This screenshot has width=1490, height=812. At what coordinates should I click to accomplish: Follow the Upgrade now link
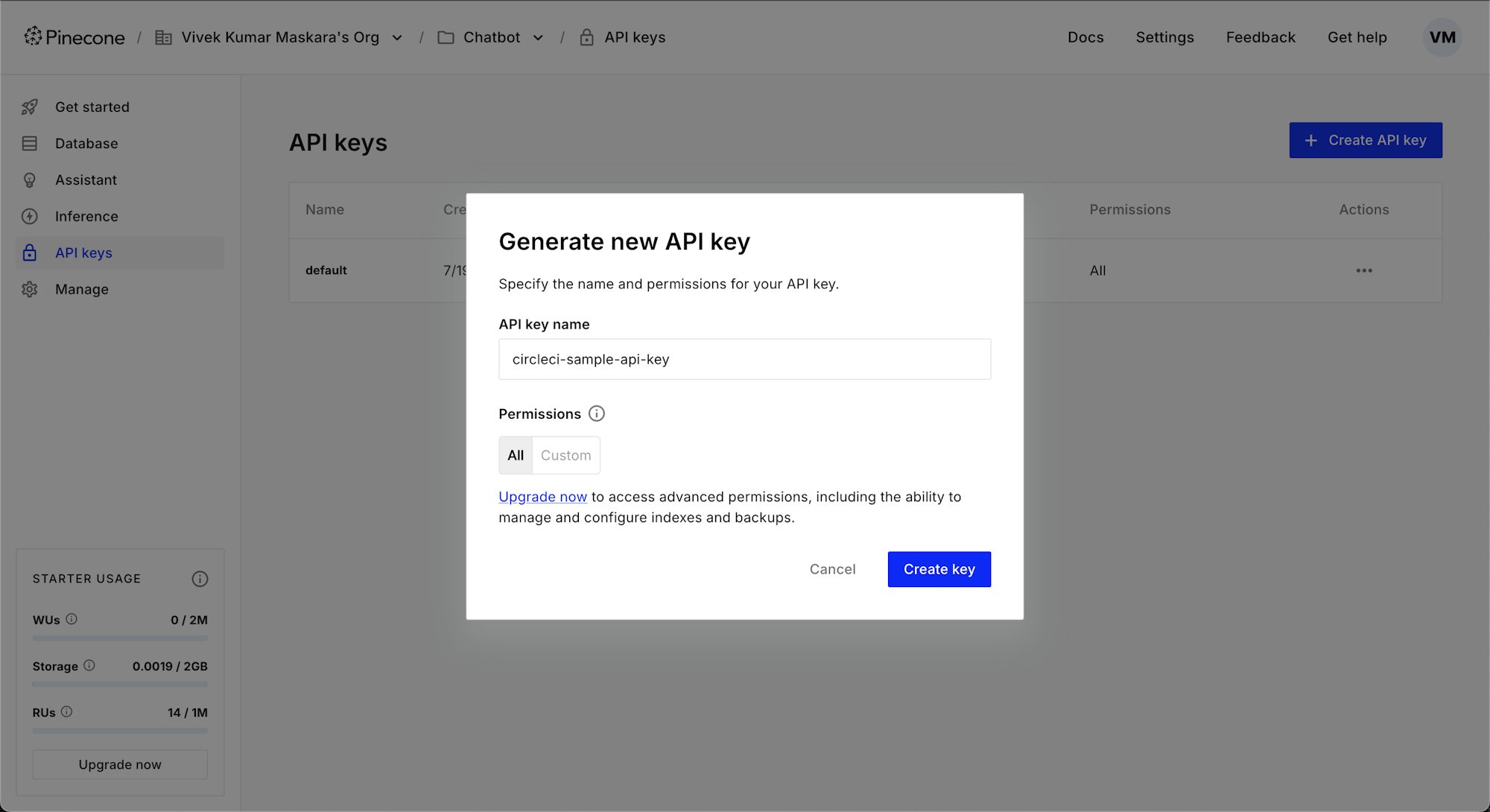(x=542, y=496)
